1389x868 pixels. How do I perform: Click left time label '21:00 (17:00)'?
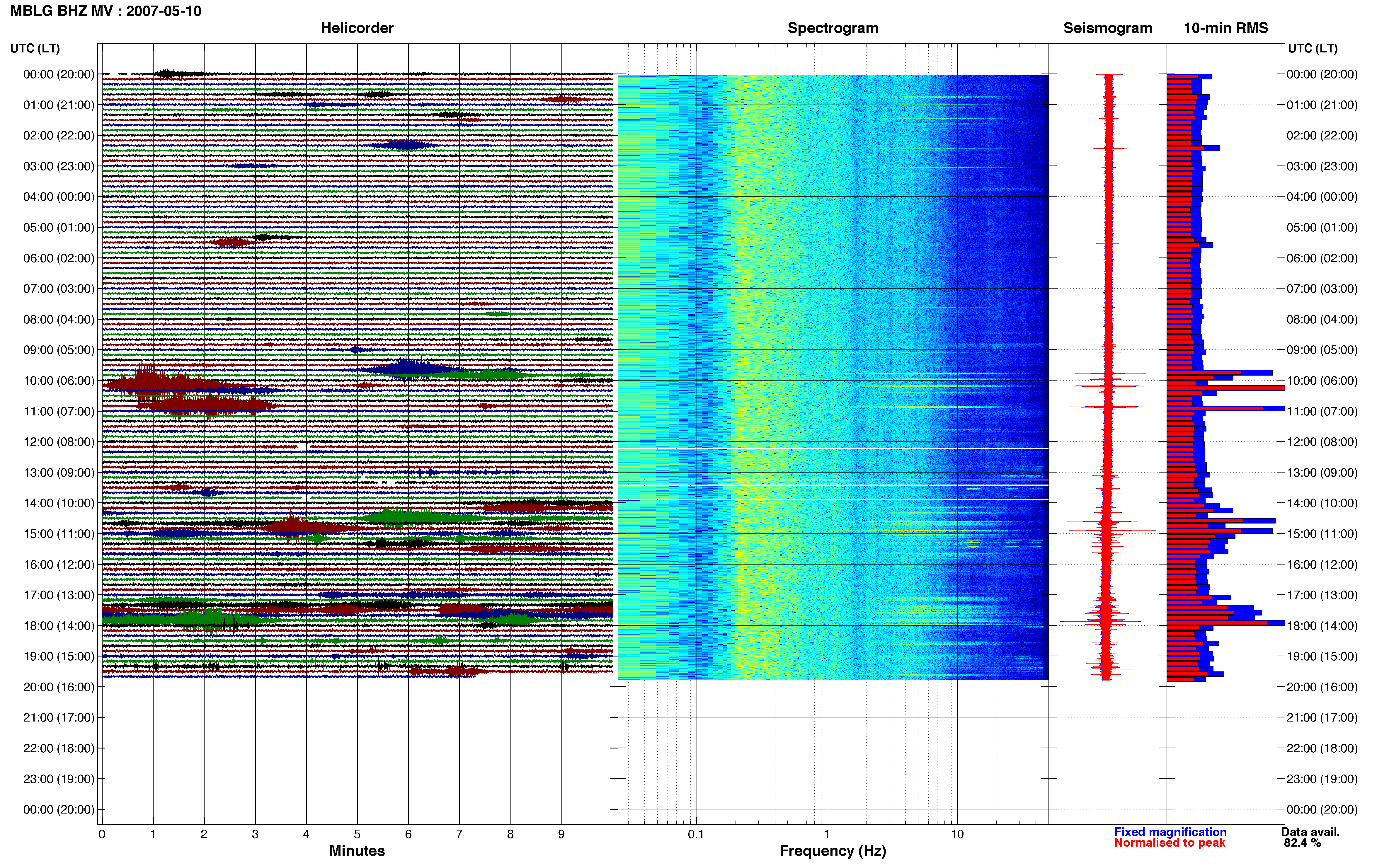[59, 718]
